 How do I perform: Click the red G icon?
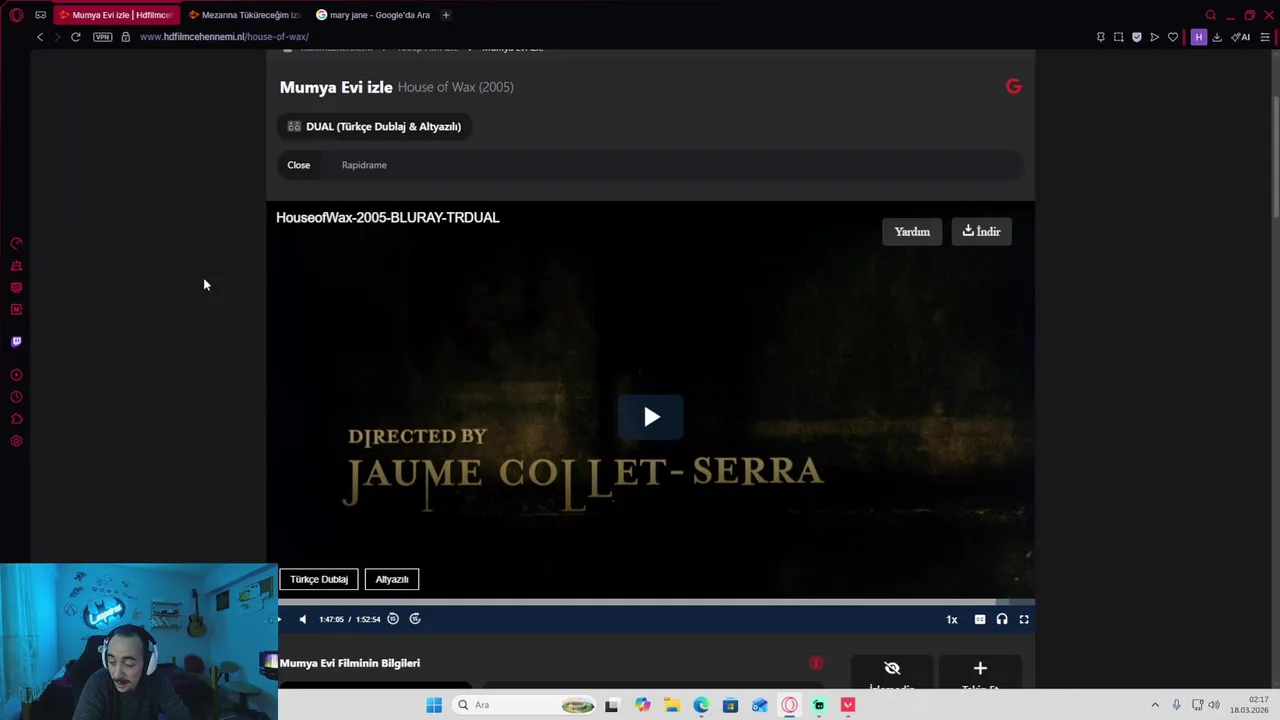pos(1014,87)
